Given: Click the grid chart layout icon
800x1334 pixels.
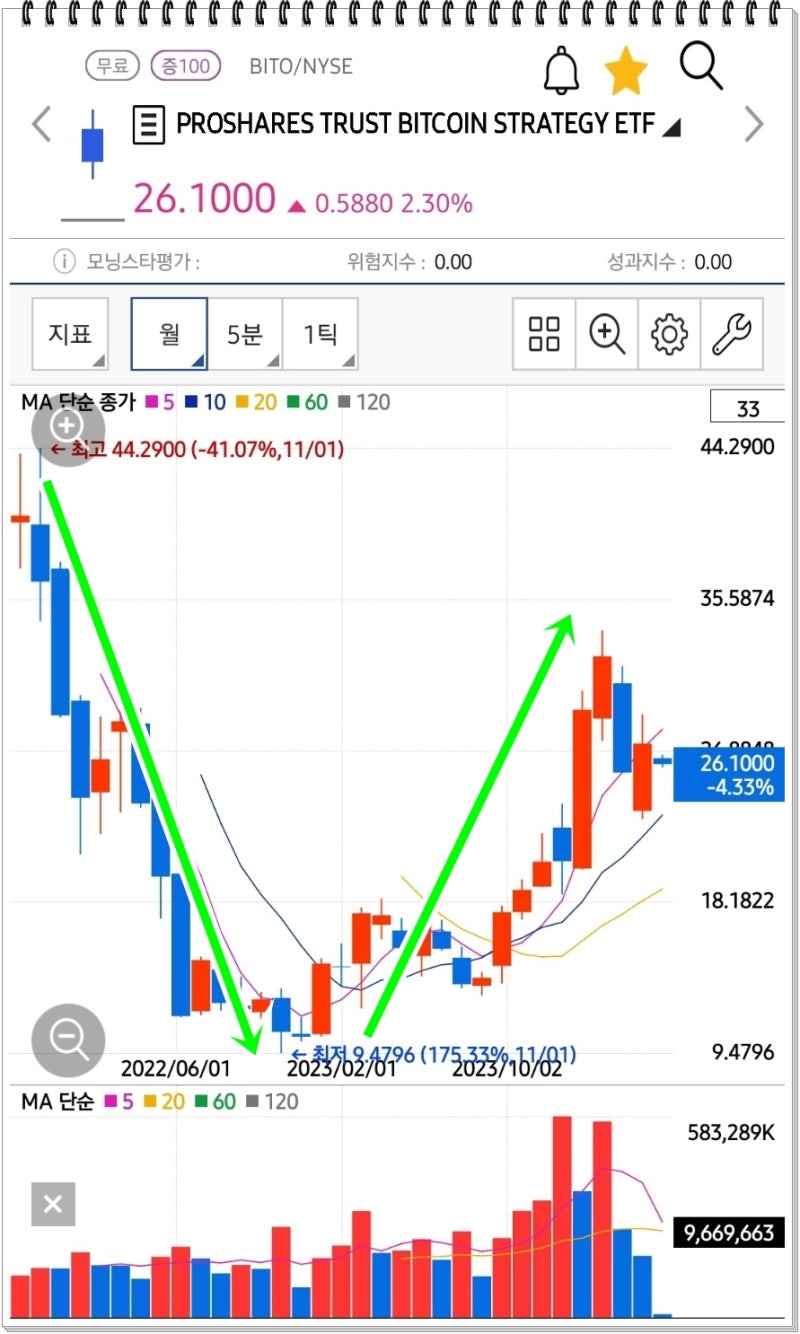Looking at the screenshot, I should (543, 335).
